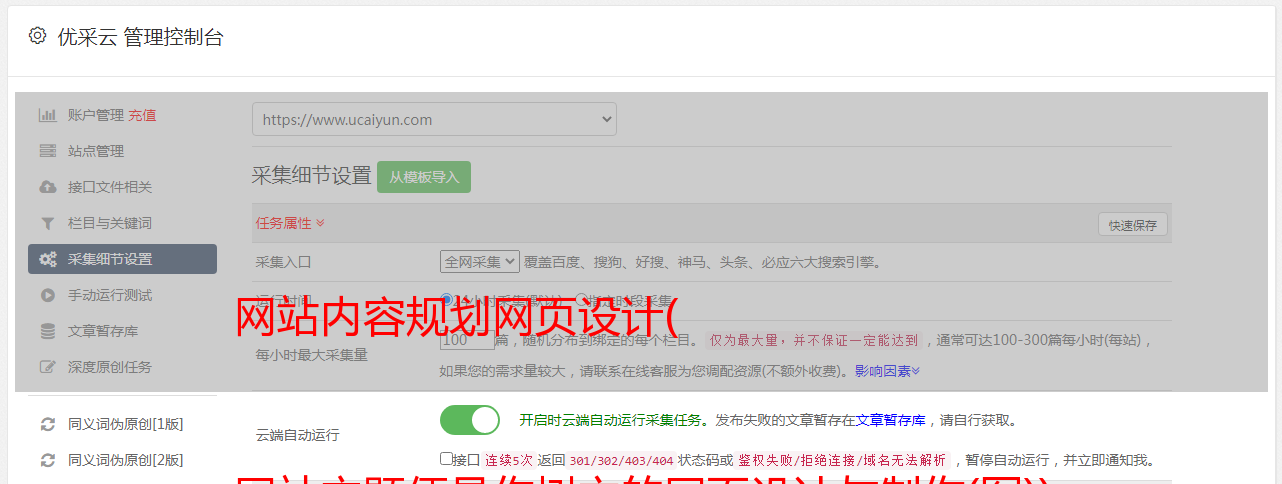Click the bar chart icon for 账户管理

pos(47,115)
